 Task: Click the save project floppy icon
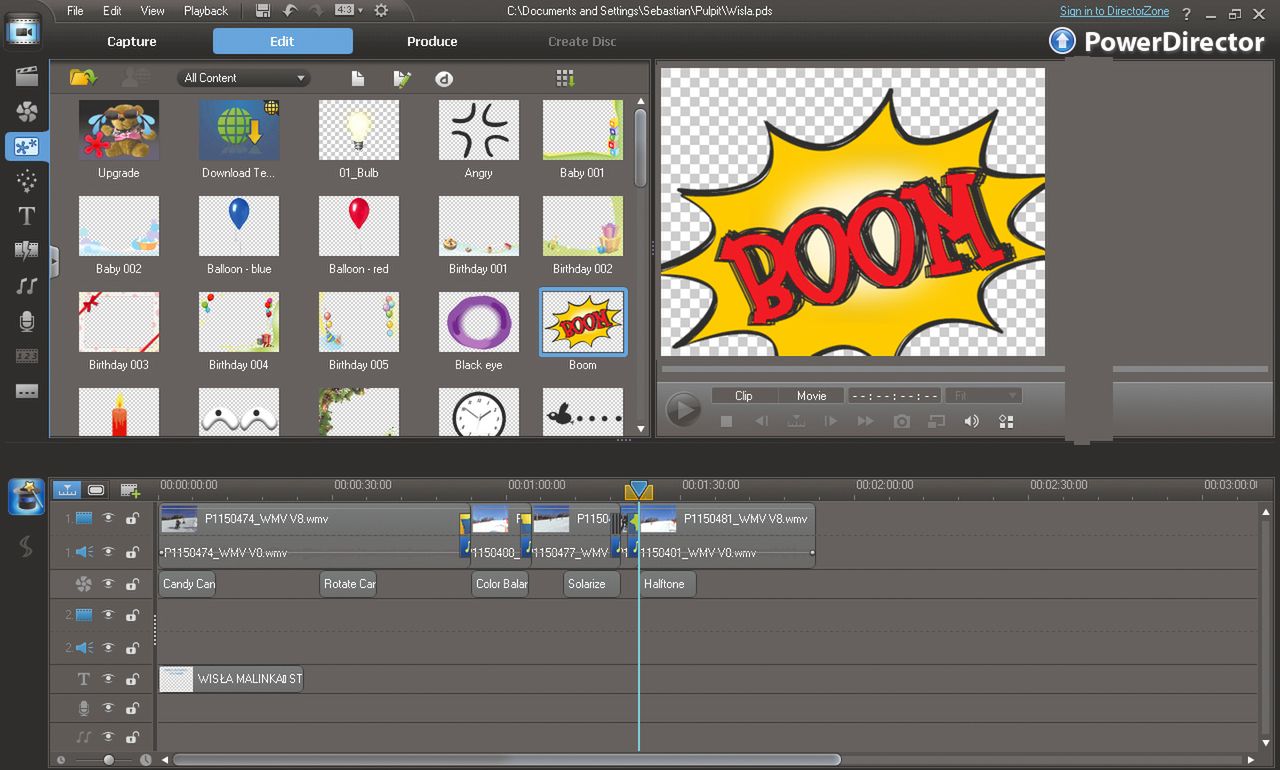[263, 11]
